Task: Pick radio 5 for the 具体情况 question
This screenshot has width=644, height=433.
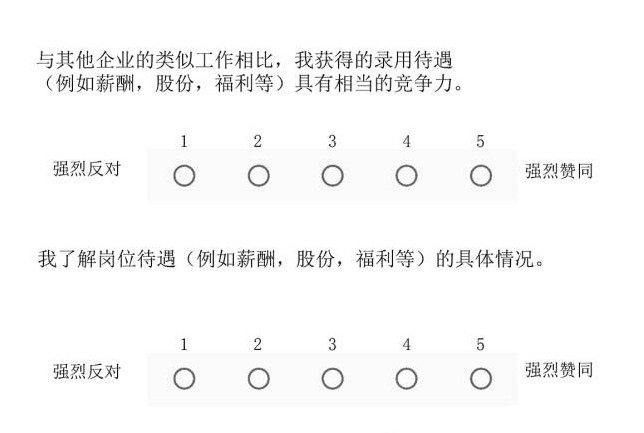Action: coord(481,379)
